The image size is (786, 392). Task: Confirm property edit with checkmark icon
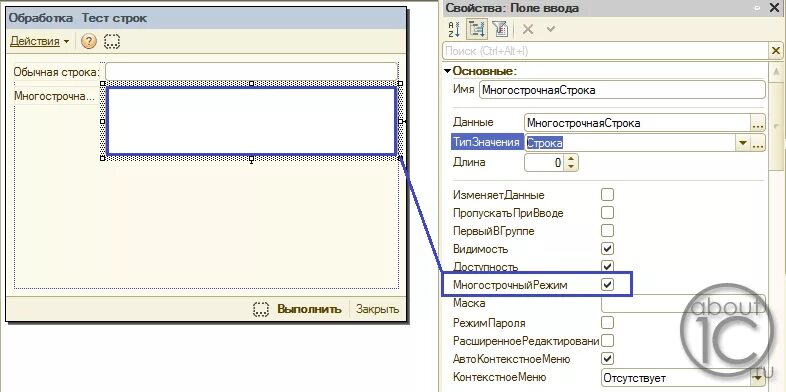coord(550,29)
